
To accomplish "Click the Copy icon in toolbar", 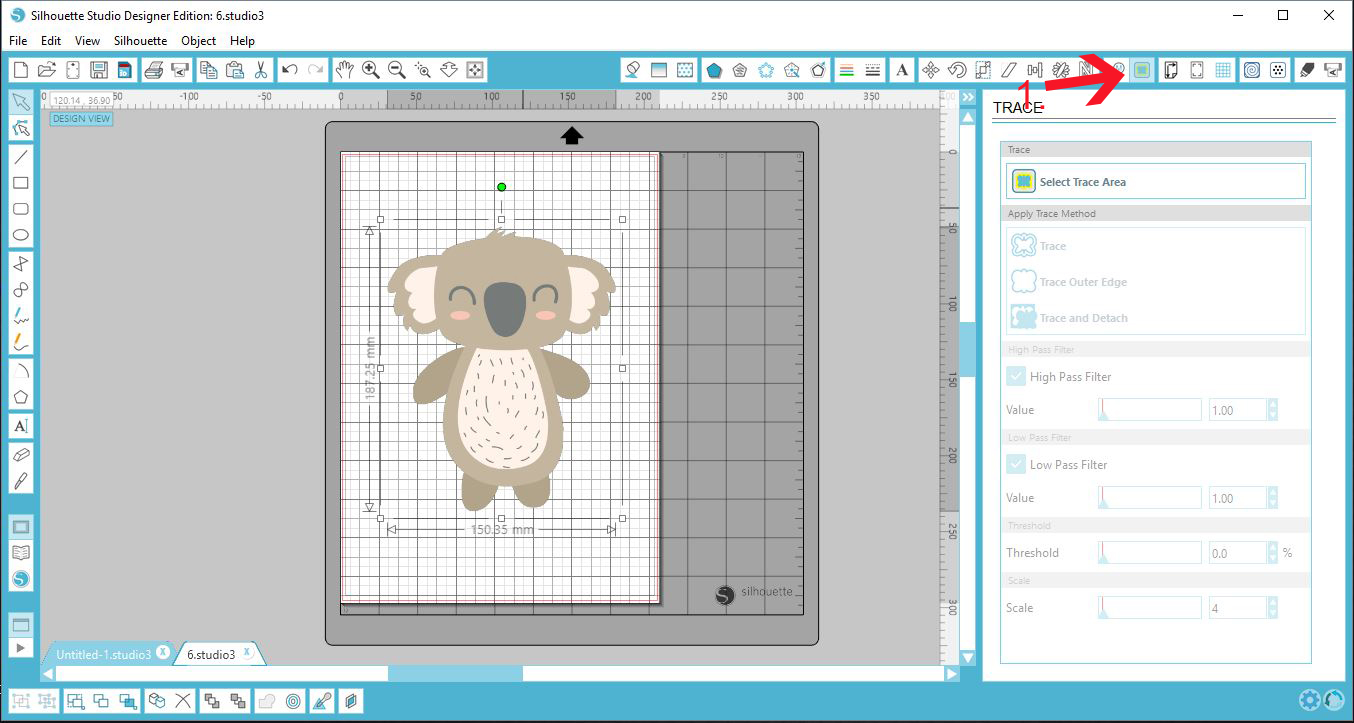I will pyautogui.click(x=208, y=69).
